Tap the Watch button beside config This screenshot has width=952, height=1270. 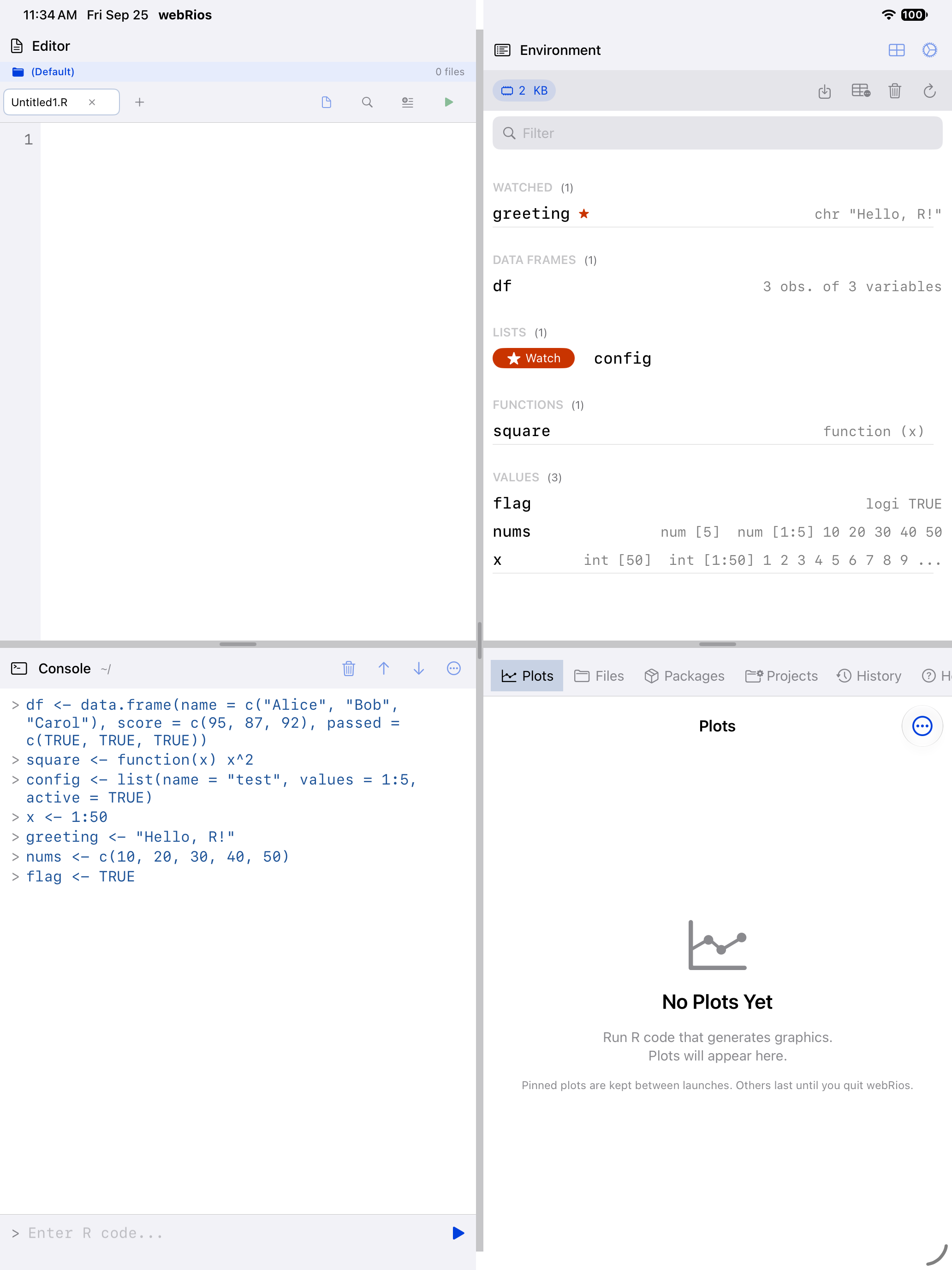tap(534, 358)
